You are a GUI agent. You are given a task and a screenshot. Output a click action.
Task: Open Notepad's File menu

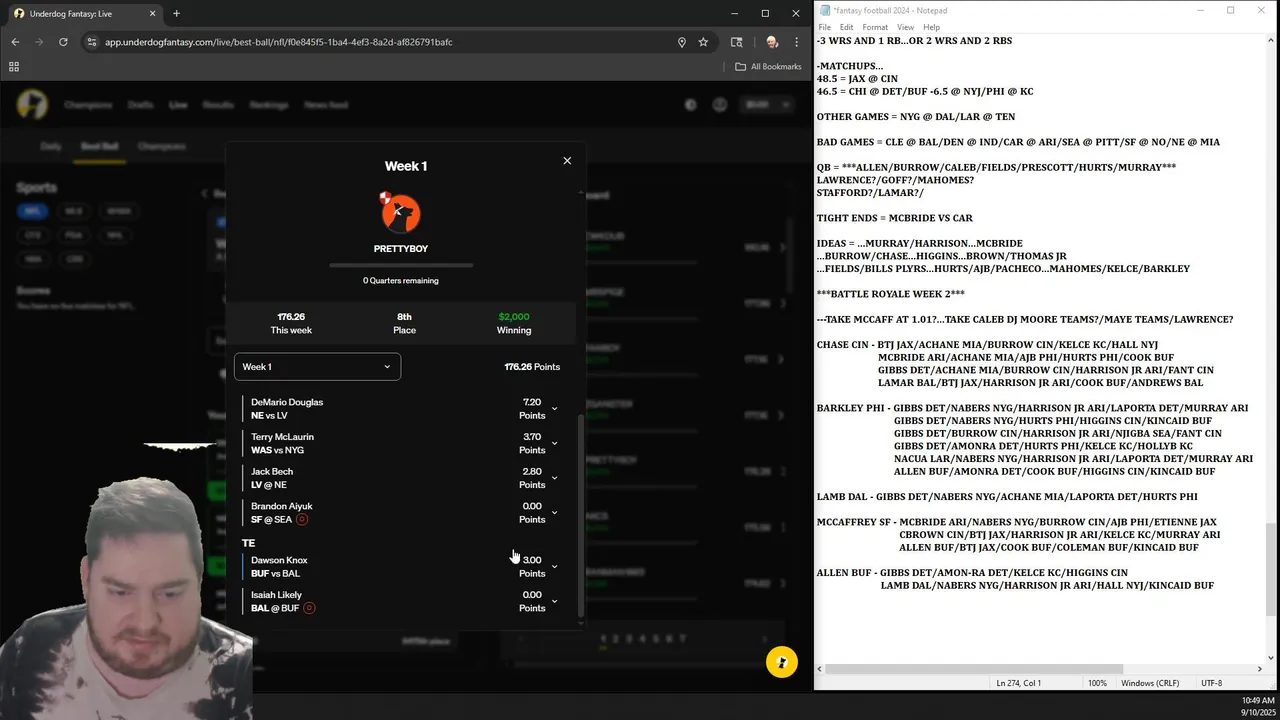[825, 27]
